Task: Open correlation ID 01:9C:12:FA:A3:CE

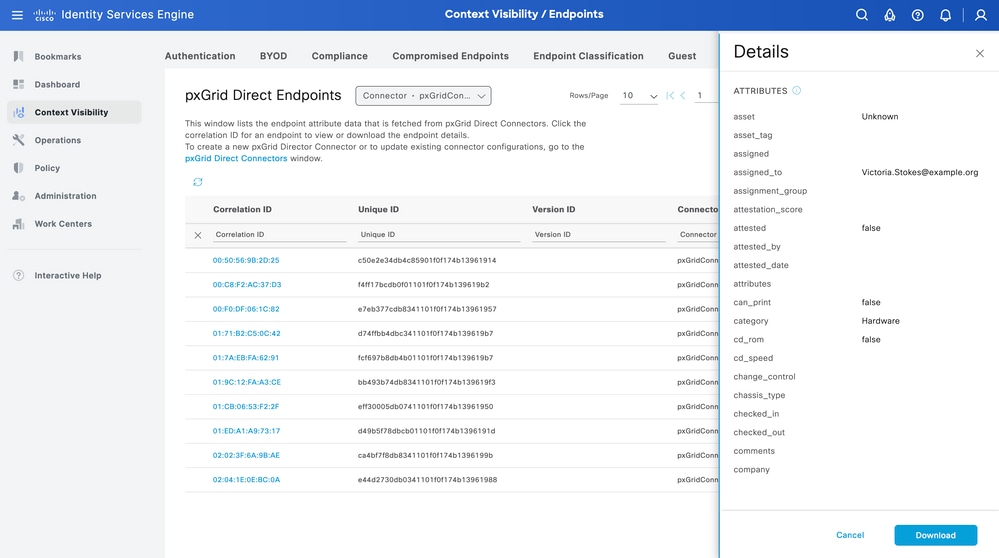Action: click(x=247, y=382)
